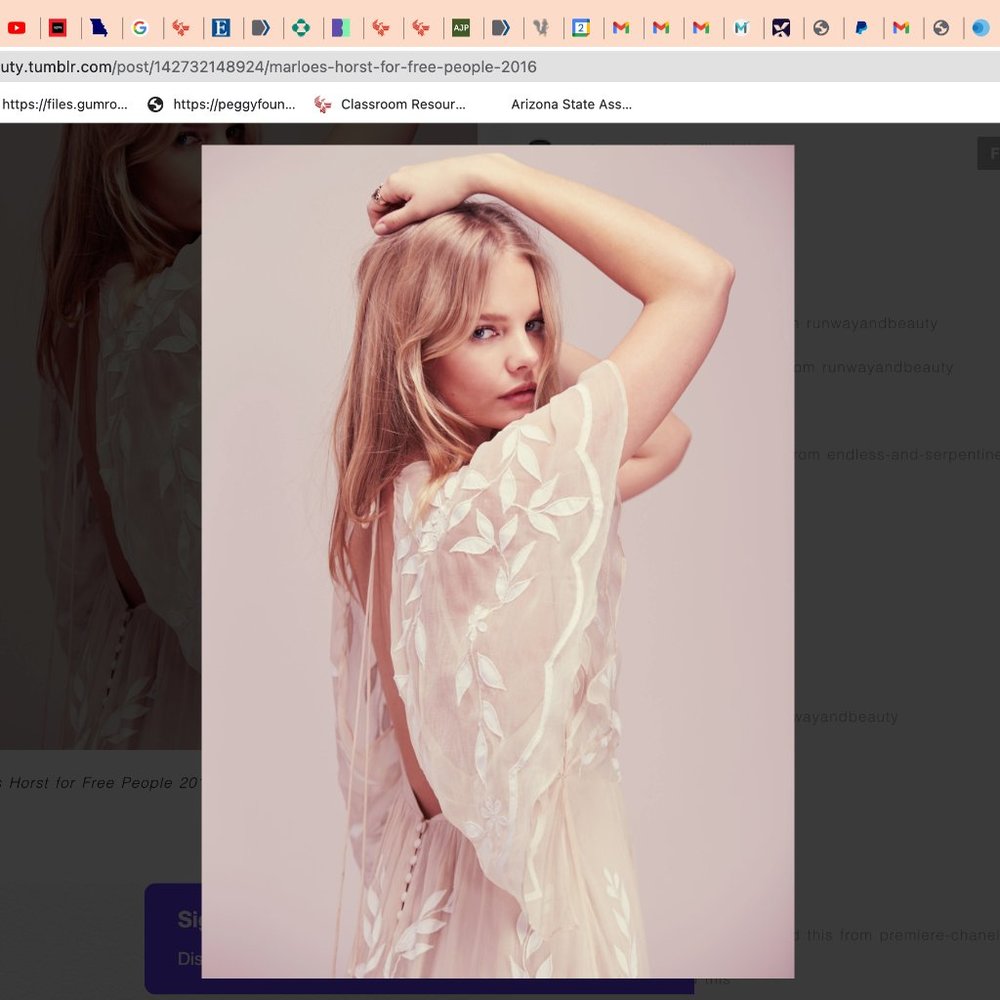Select the tab with the AJP icon
The height and width of the screenshot is (1000, 1000).
point(461,28)
